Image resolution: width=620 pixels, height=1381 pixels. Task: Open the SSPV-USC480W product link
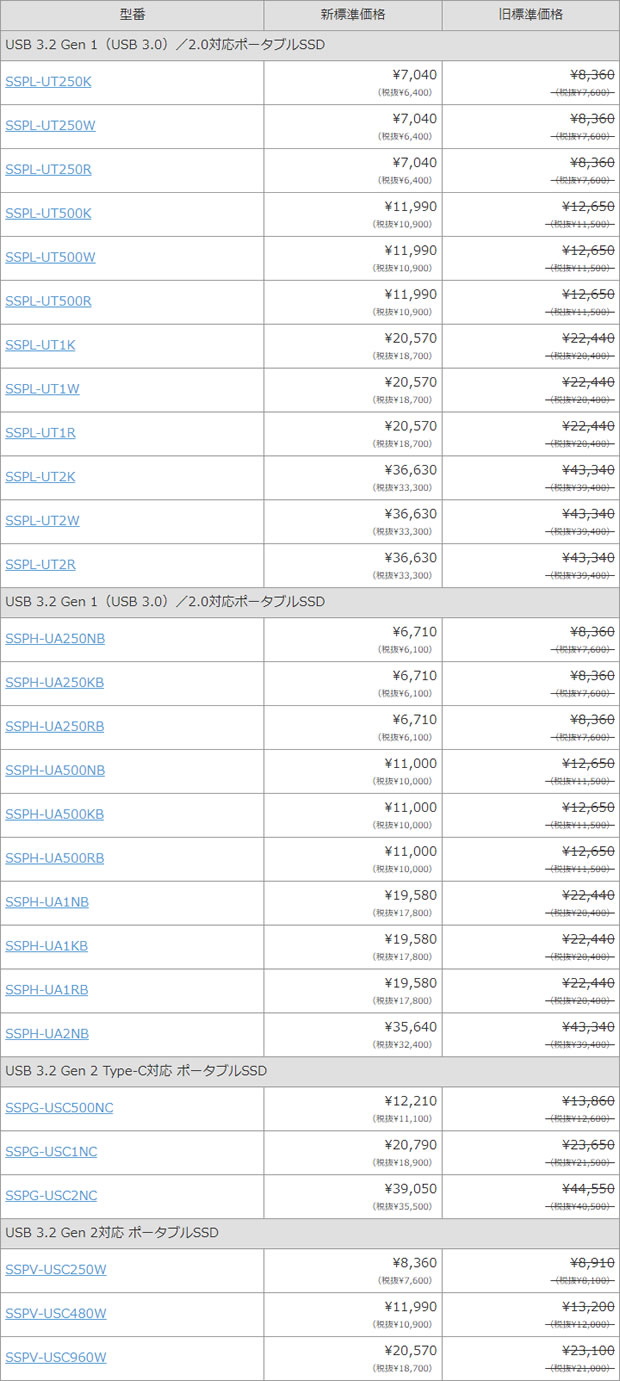[x=56, y=1314]
